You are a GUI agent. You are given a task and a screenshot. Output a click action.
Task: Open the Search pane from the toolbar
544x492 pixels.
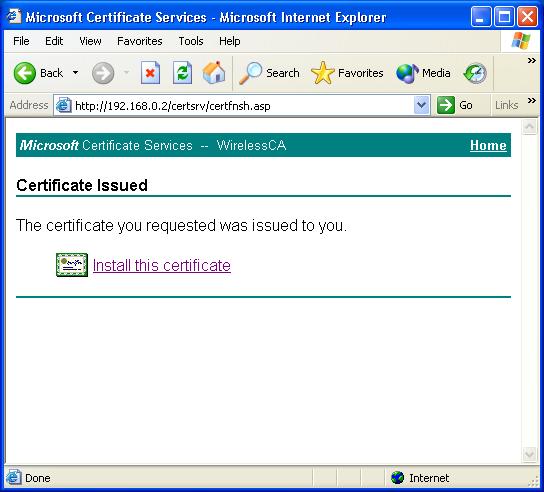pos(269,73)
